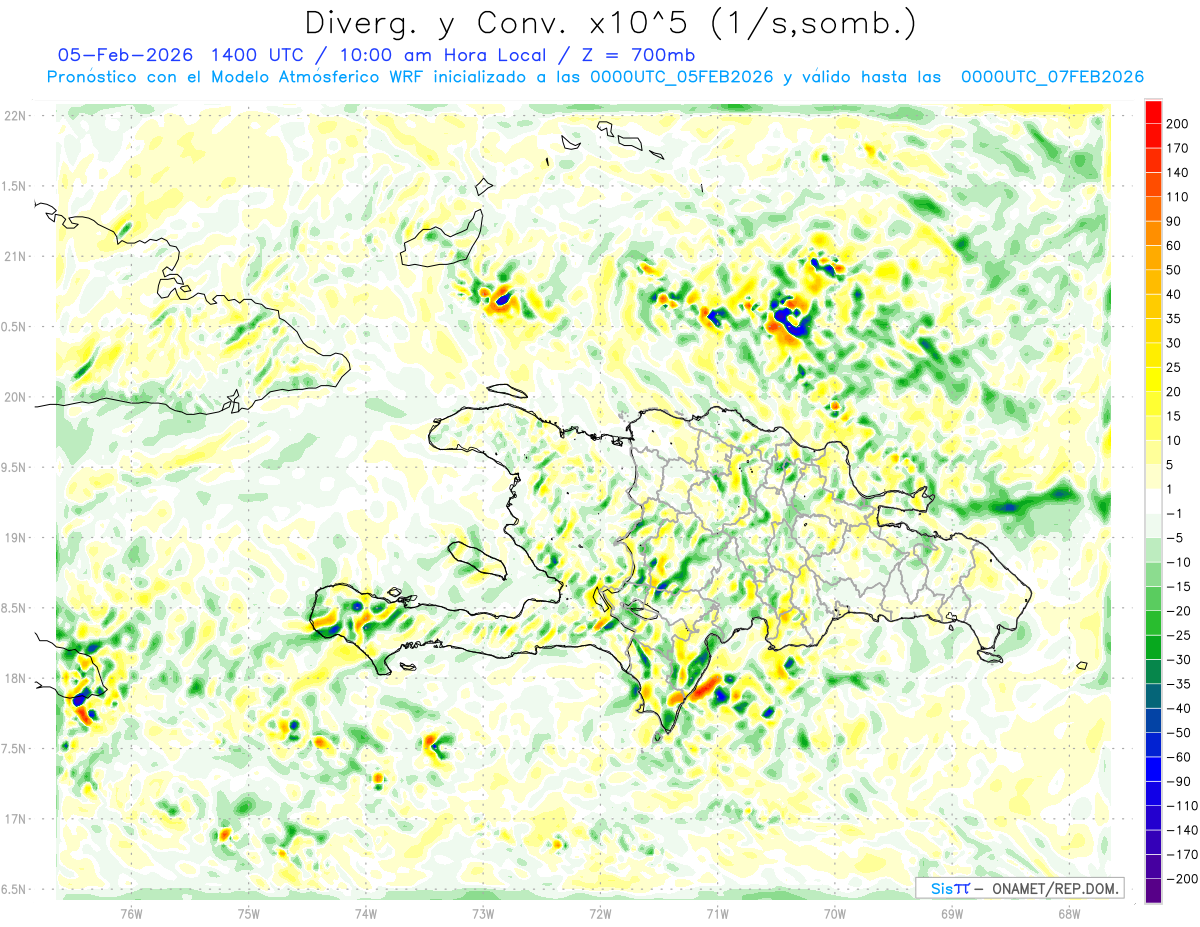Click the '20N' latitude label
Screen dimensions: 1200x927
[x=14, y=397]
